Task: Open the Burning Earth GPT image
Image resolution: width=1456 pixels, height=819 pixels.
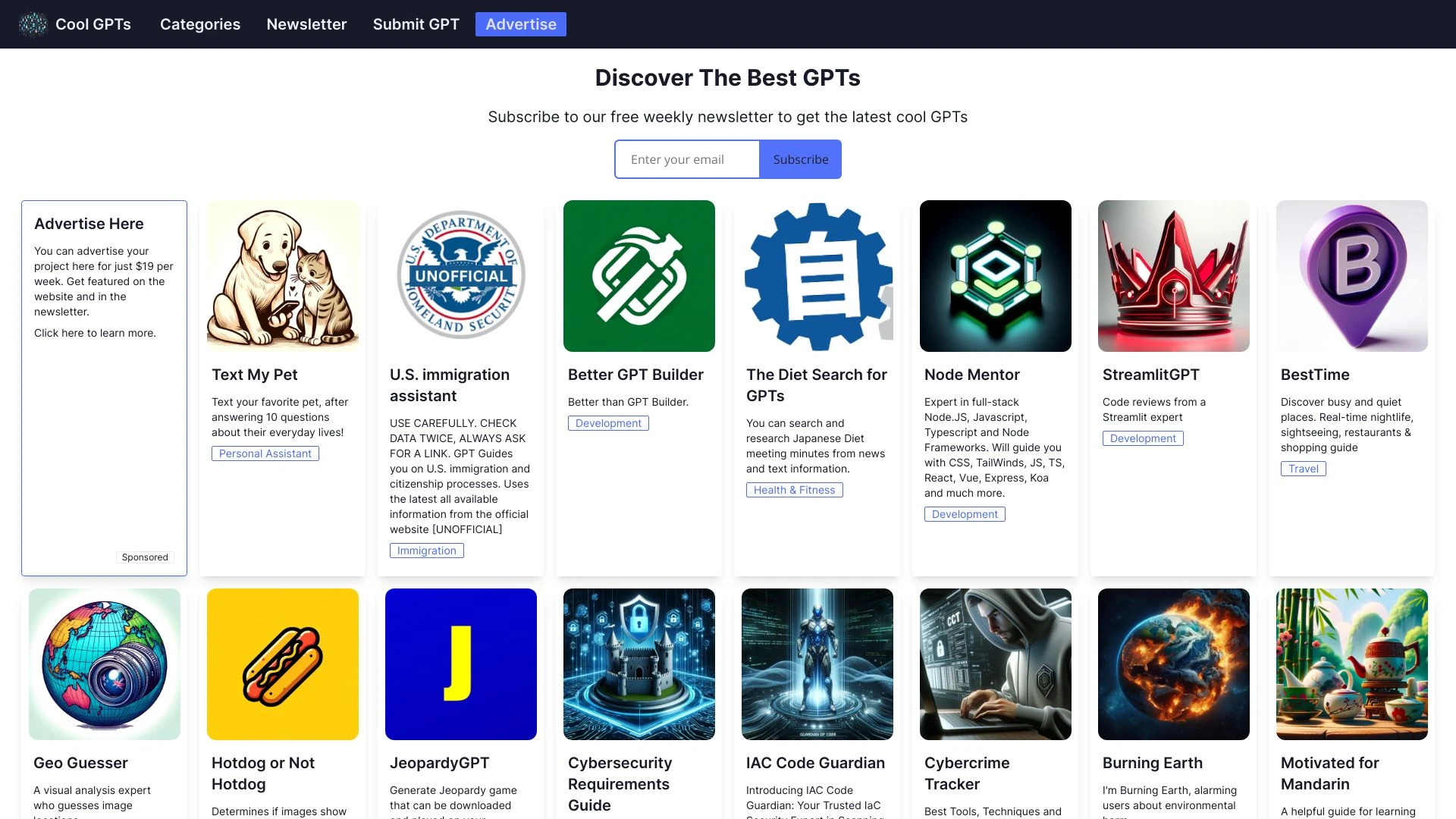Action: pos(1173,664)
